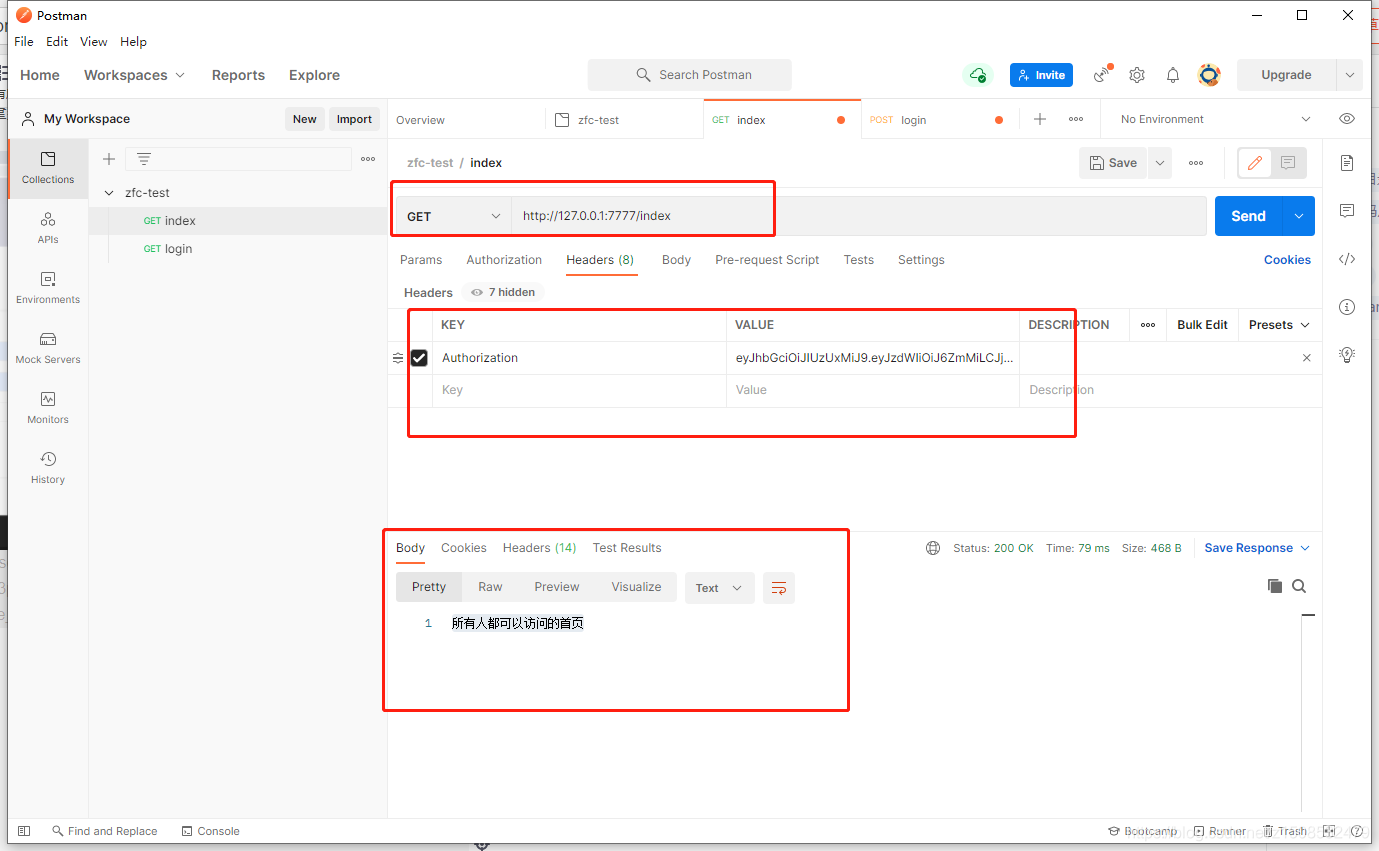This screenshot has height=851, width=1379.
Task: Open the Upgrade dropdown arrow
Action: pyautogui.click(x=1350, y=75)
